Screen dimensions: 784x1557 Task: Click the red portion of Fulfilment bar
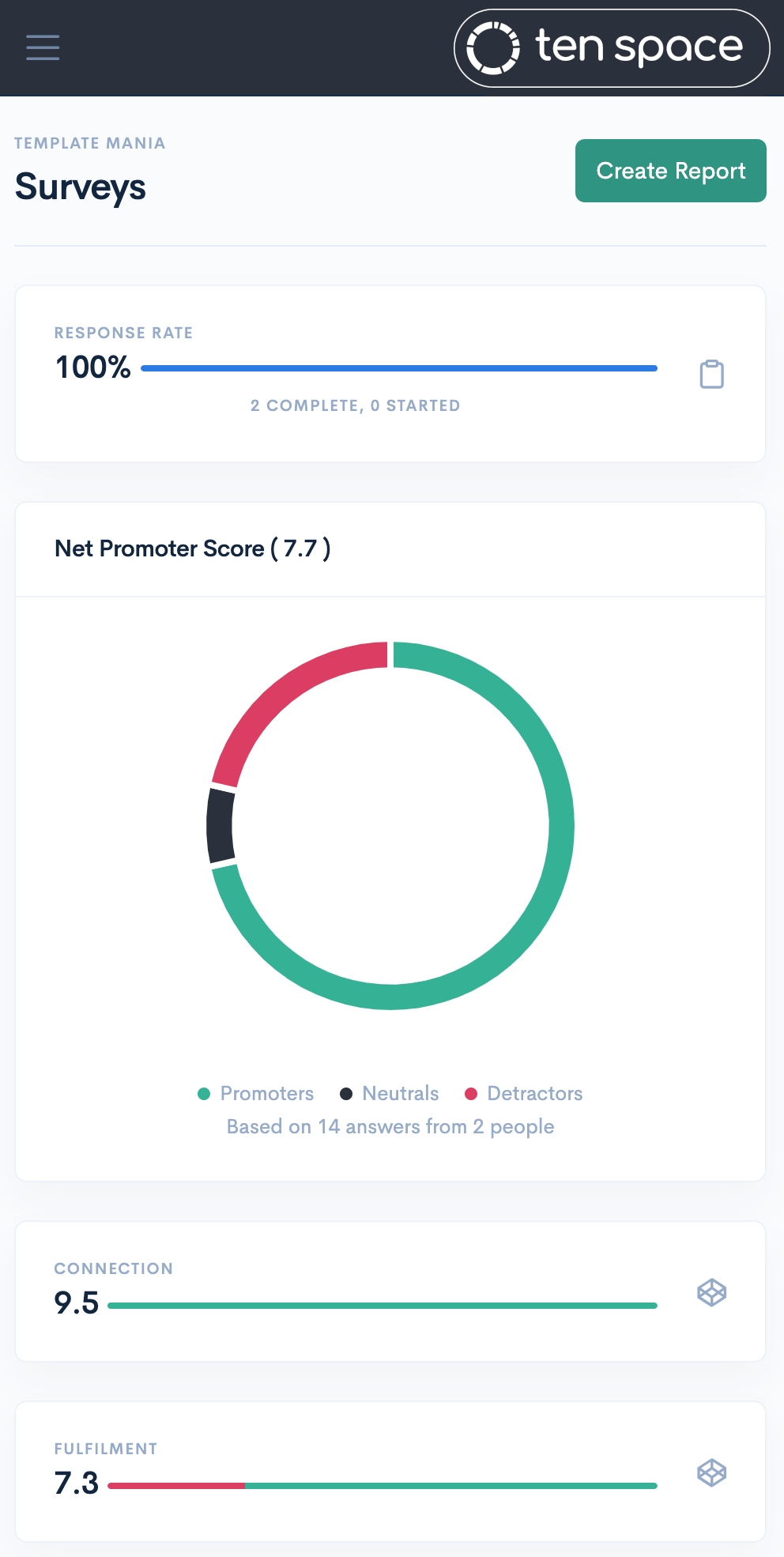[176, 1486]
